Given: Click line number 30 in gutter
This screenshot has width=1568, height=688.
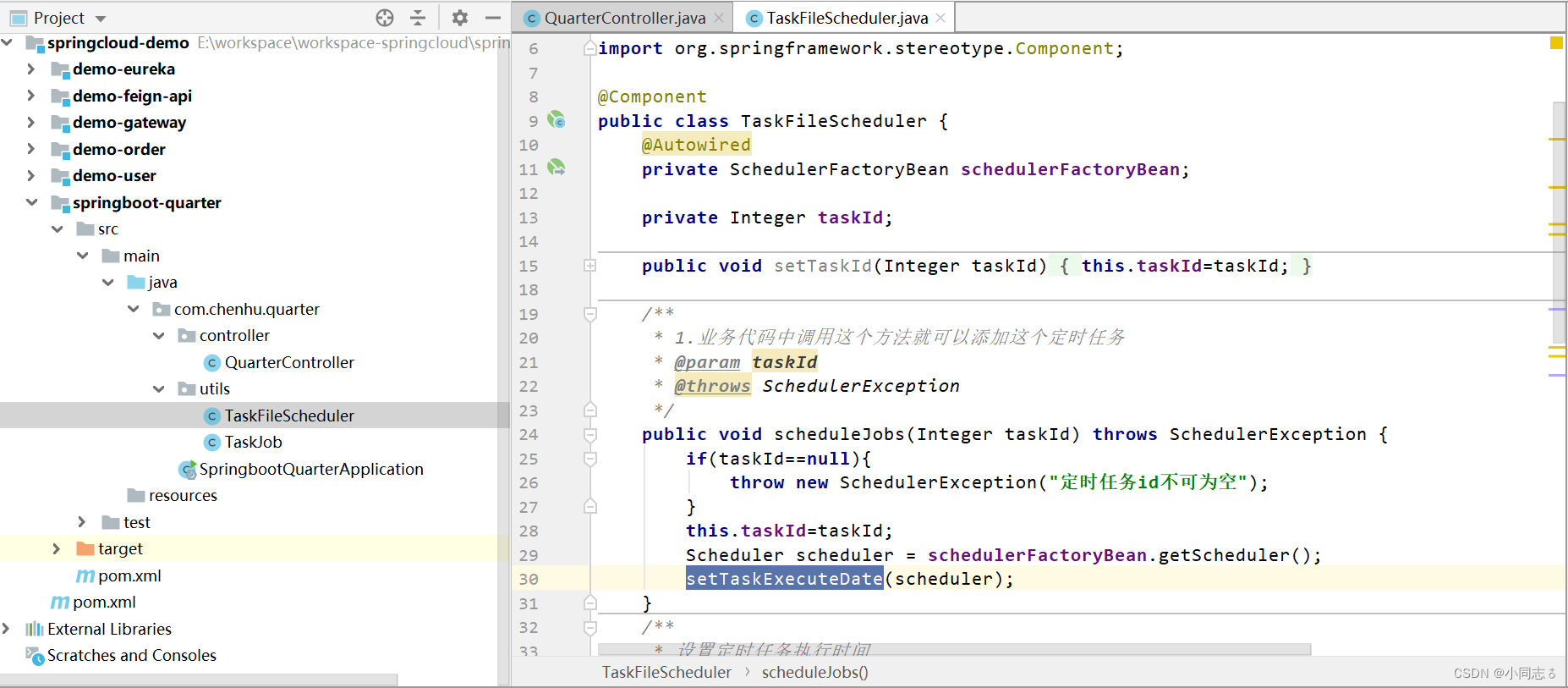Looking at the screenshot, I should 529,579.
